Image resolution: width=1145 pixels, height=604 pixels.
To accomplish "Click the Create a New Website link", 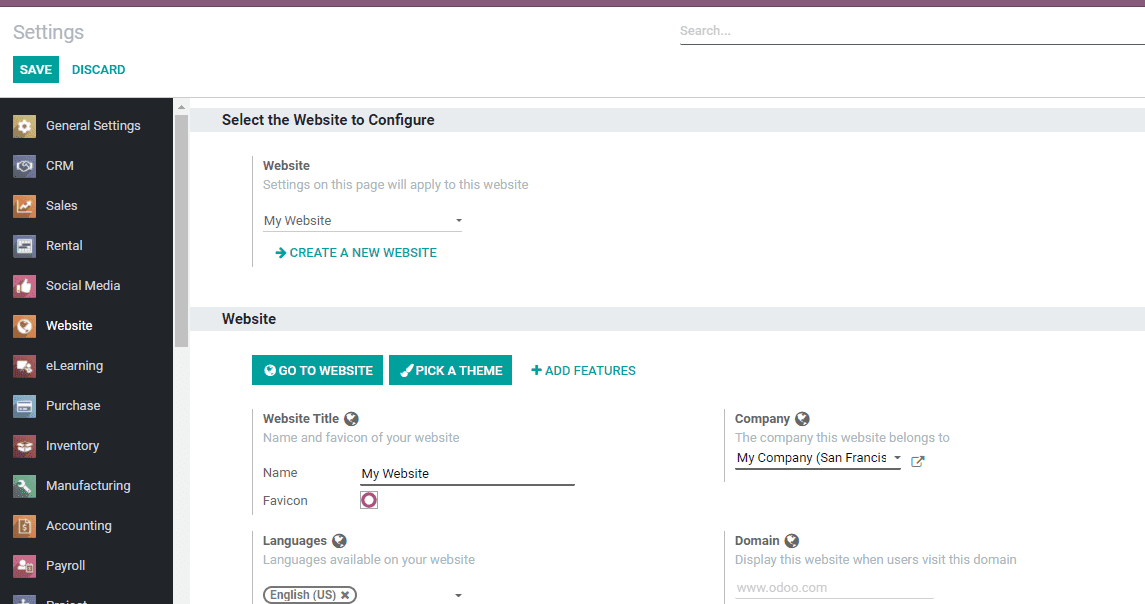I will coord(362,253).
